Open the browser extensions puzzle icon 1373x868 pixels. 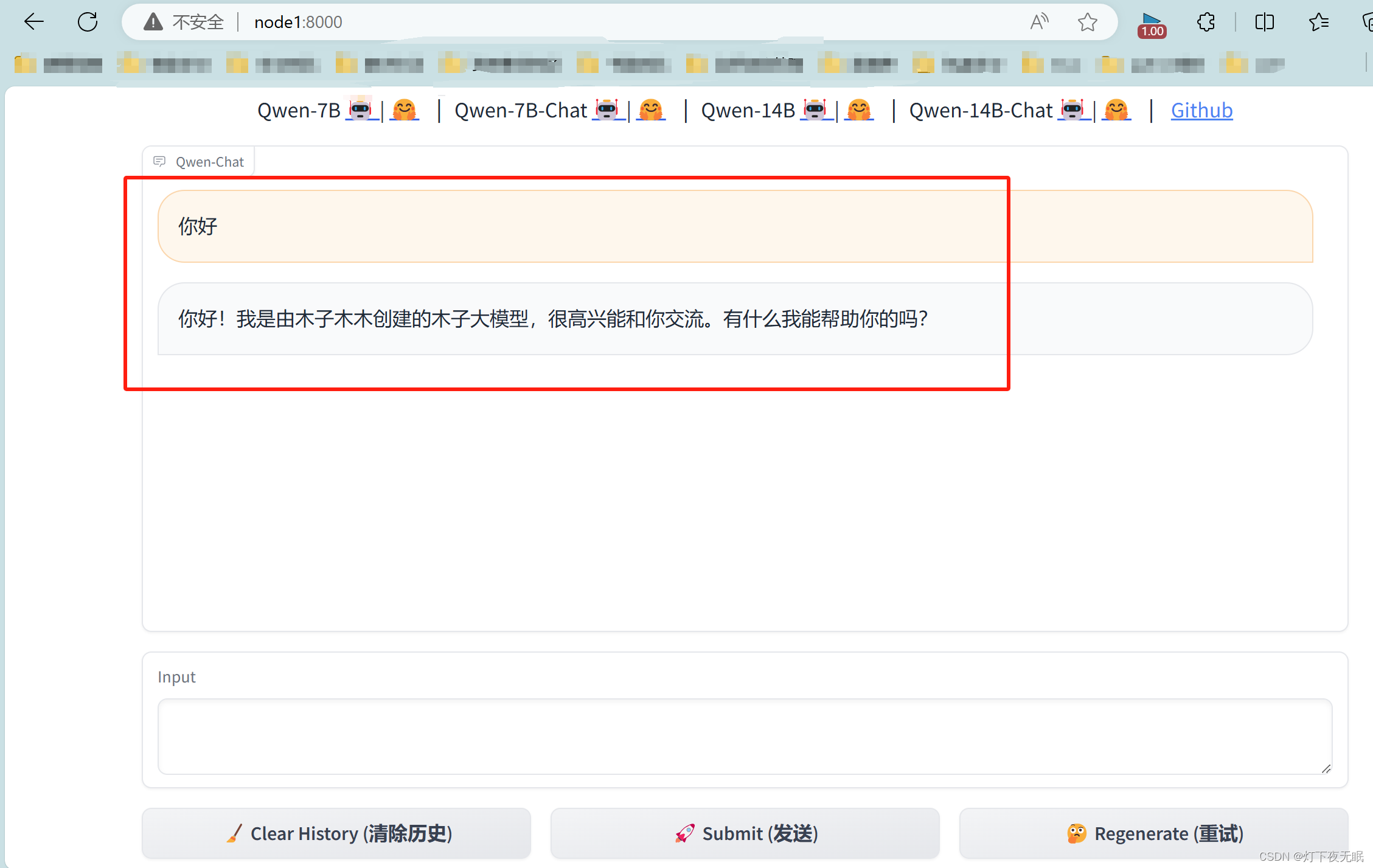coord(1206,22)
